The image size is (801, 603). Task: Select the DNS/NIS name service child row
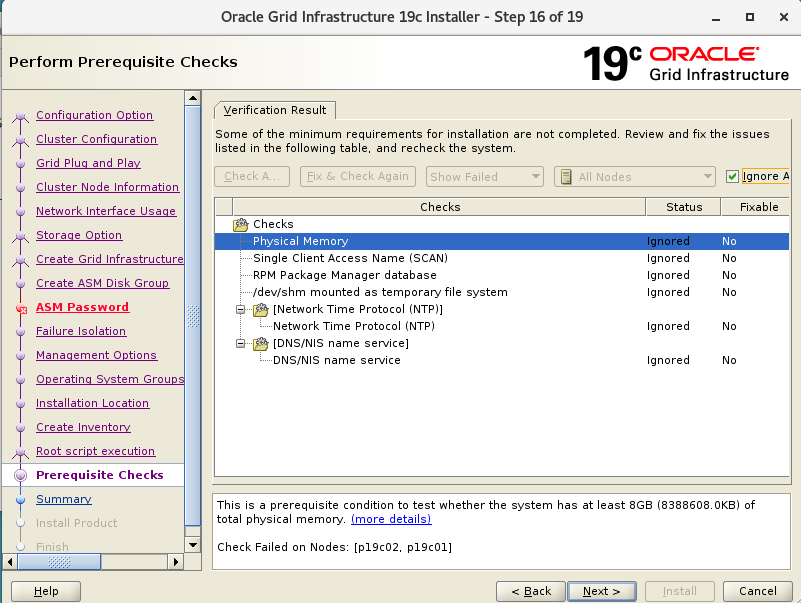tap(502, 360)
